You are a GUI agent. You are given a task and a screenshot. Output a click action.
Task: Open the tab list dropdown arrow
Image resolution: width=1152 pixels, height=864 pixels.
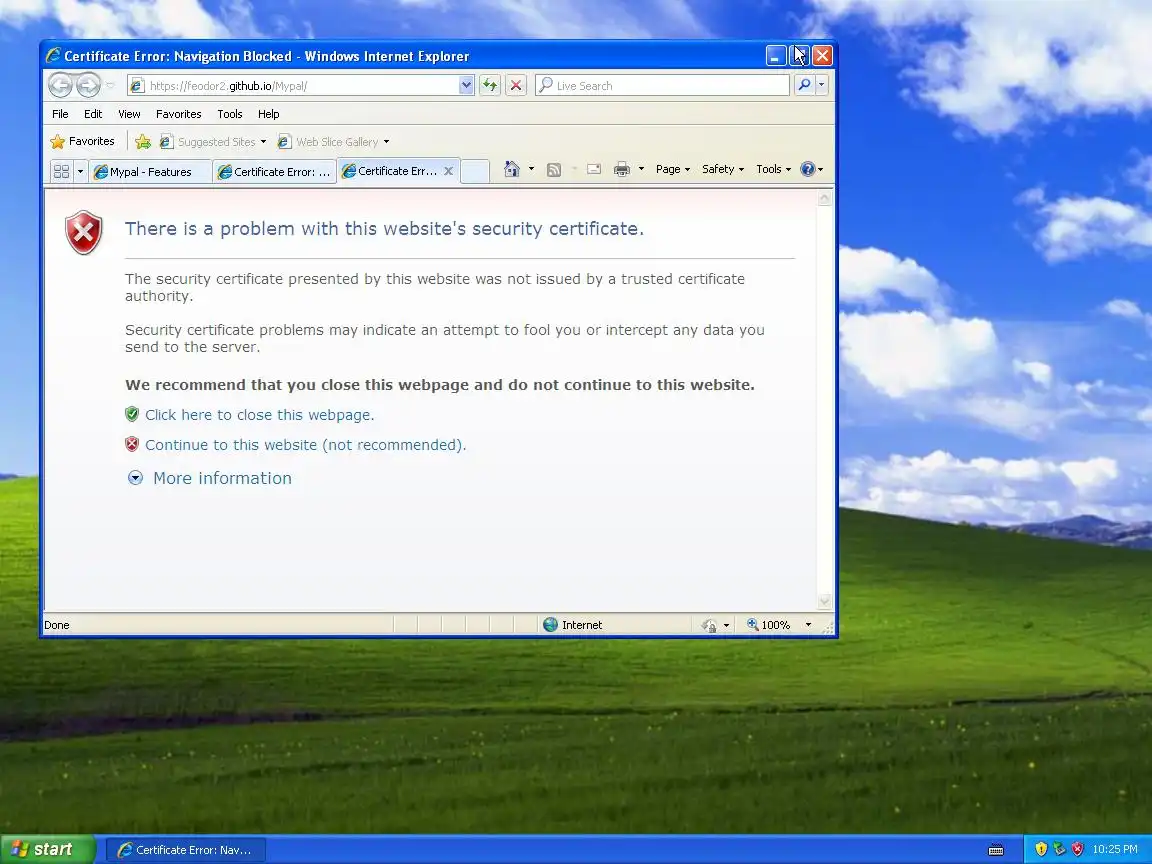click(x=80, y=171)
